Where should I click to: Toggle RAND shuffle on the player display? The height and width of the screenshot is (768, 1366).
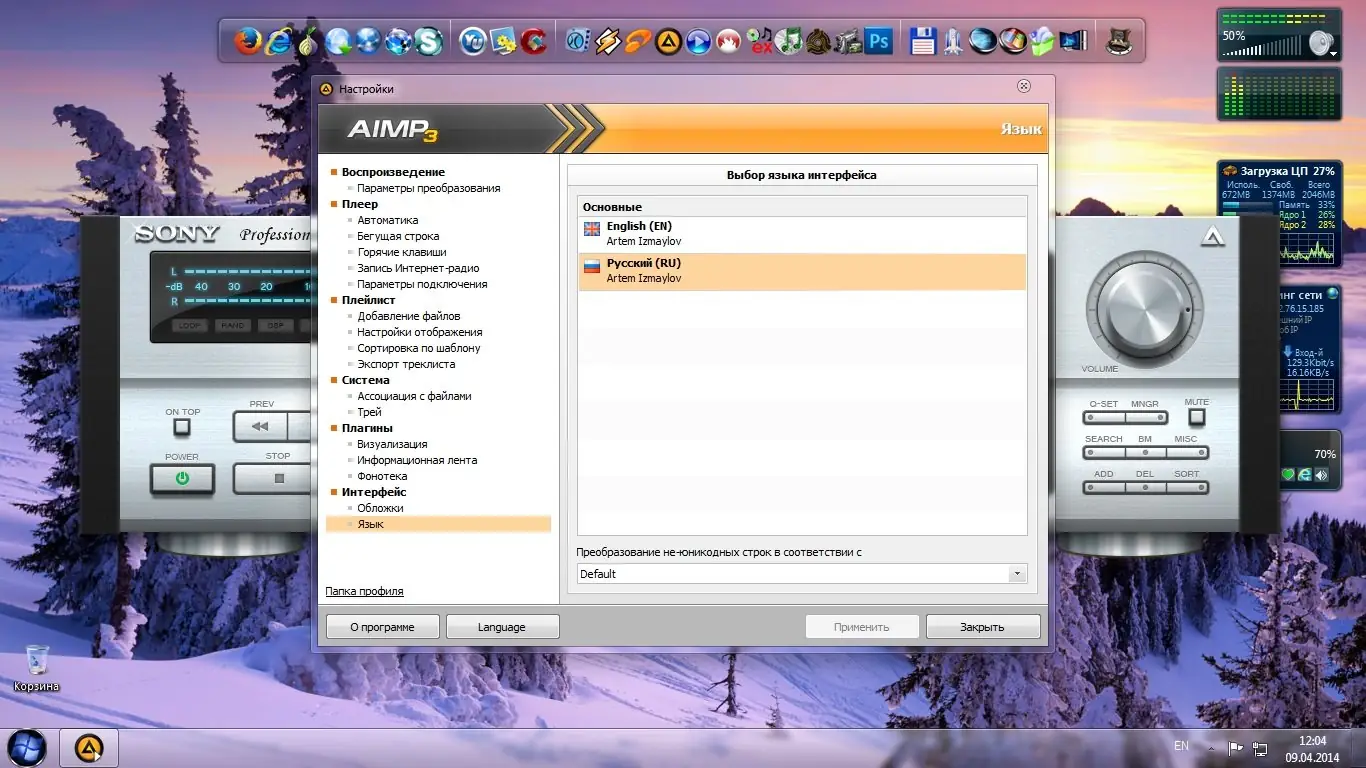[x=233, y=325]
